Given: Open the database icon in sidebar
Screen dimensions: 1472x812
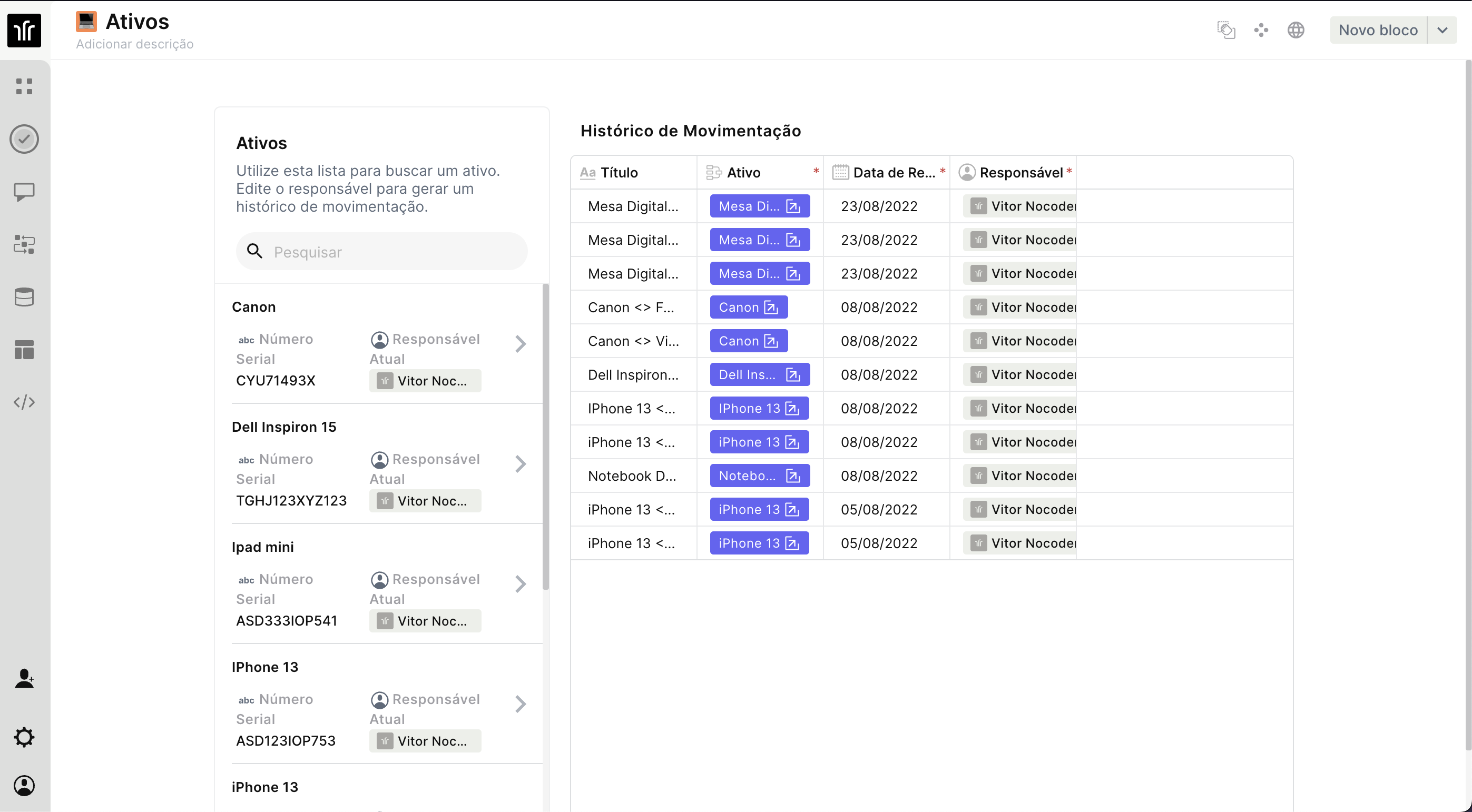Looking at the screenshot, I should tap(24, 297).
